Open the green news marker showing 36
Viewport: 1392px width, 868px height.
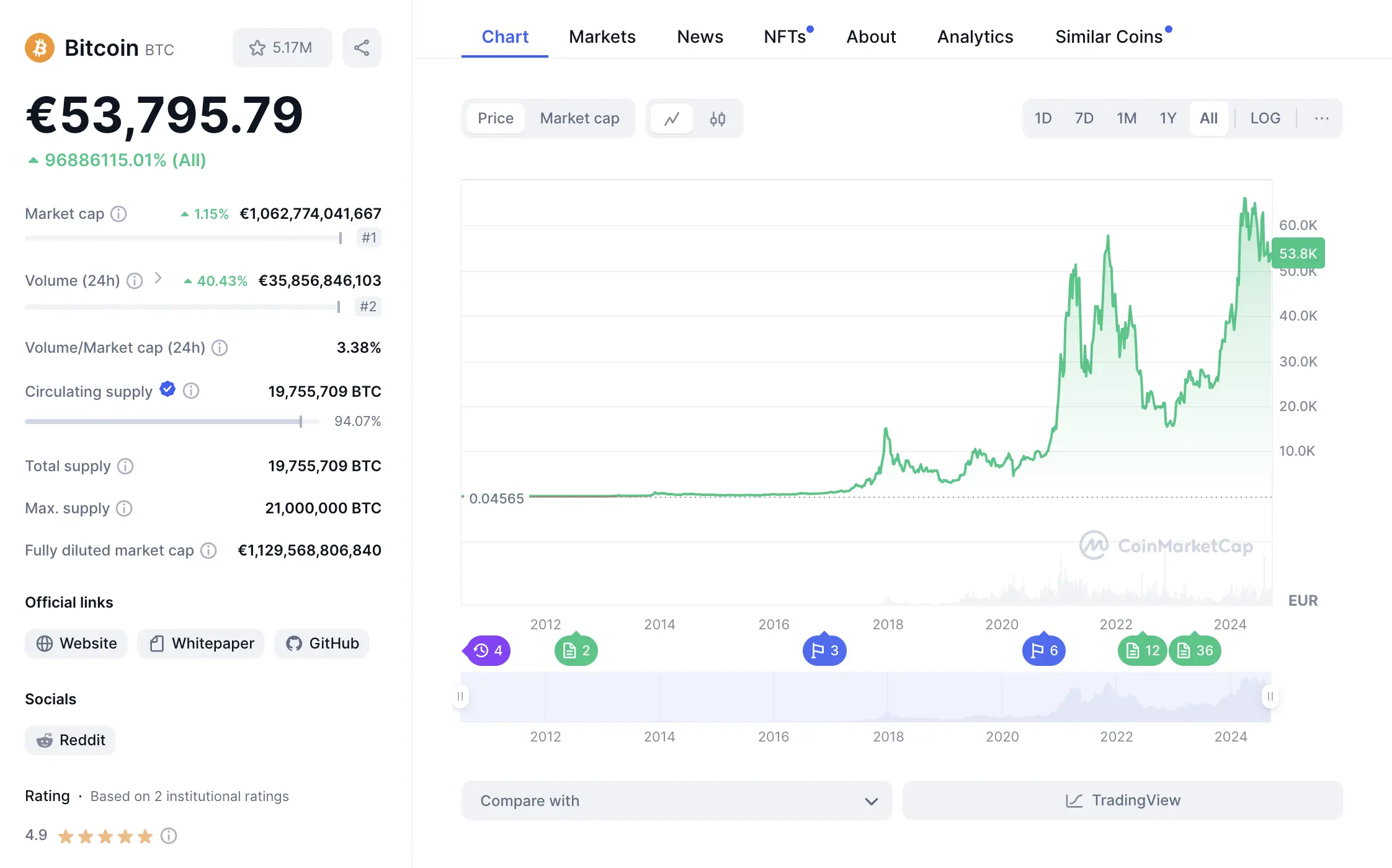tap(1195, 650)
